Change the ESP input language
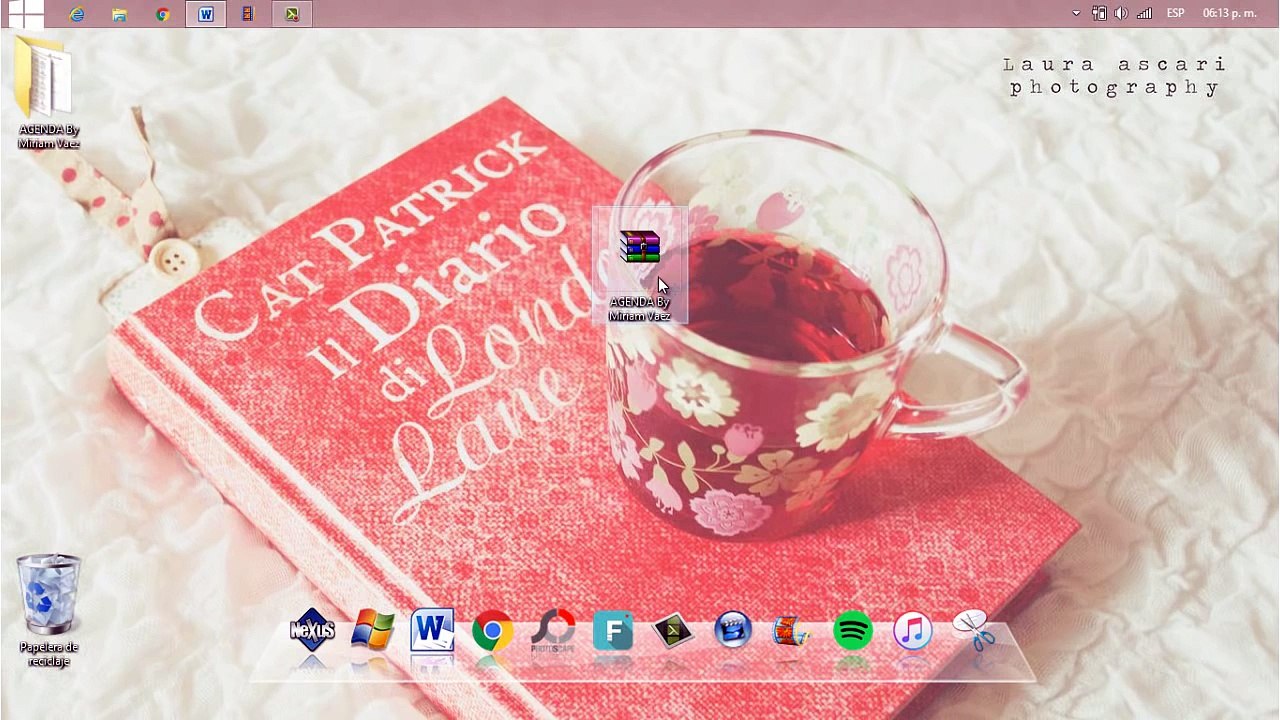1280x720 pixels. pyautogui.click(x=1176, y=13)
